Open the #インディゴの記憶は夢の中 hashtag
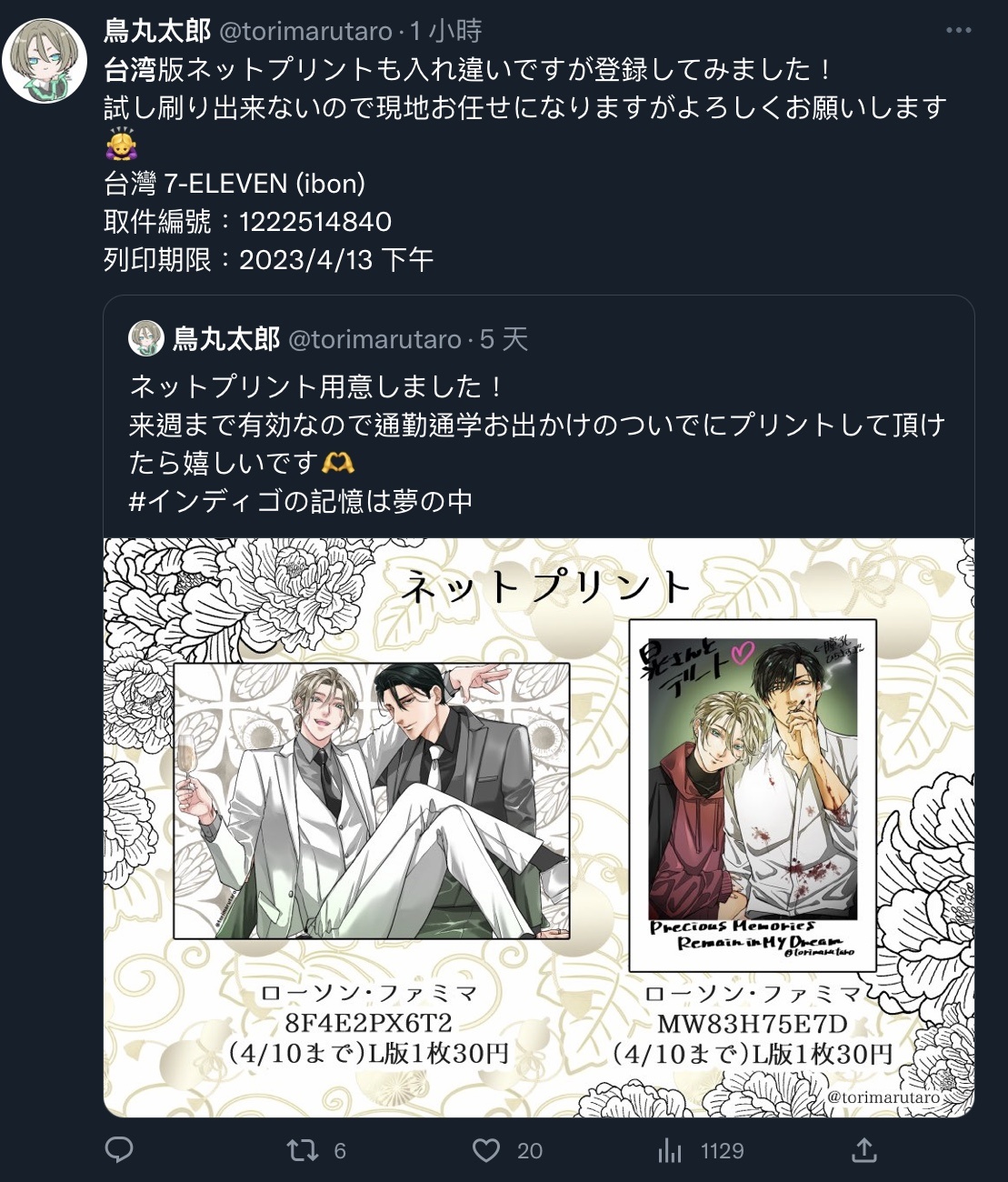Viewport: 1008px width, 1182px height. pyautogui.click(x=301, y=501)
